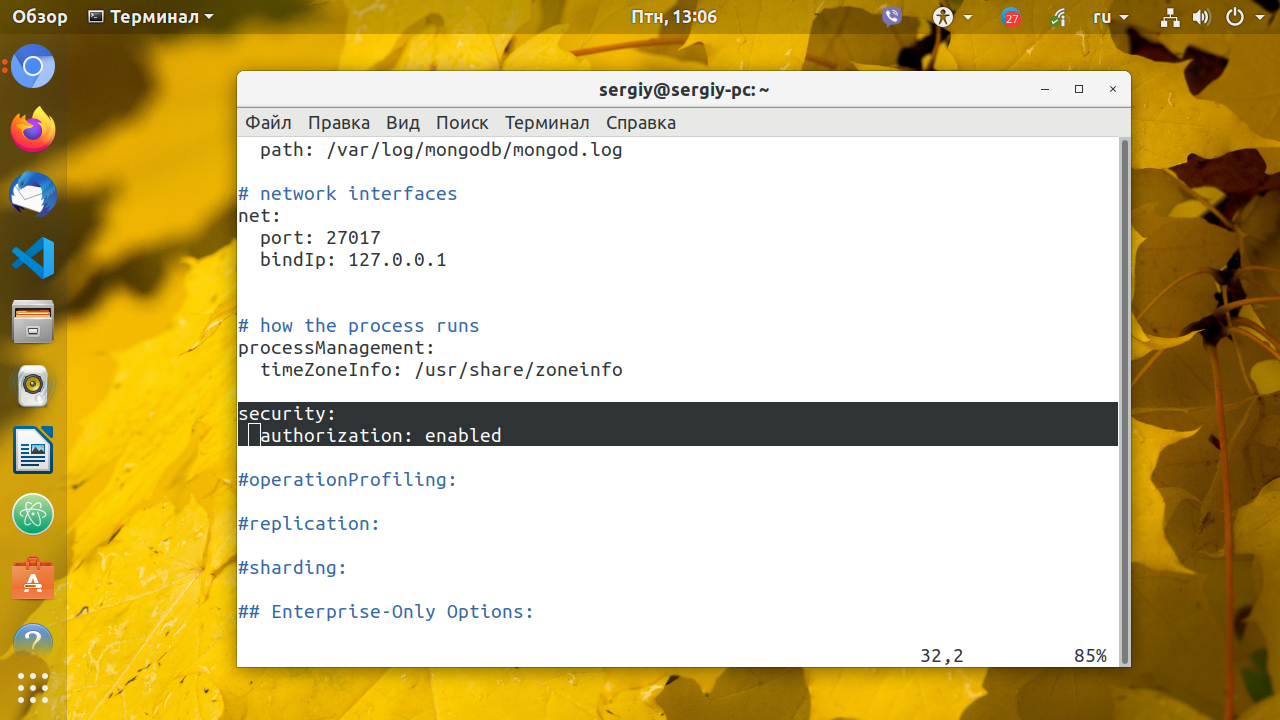Launch LibreOffice Writer from dock
Viewport: 1280px width, 720px height.
pos(33,450)
